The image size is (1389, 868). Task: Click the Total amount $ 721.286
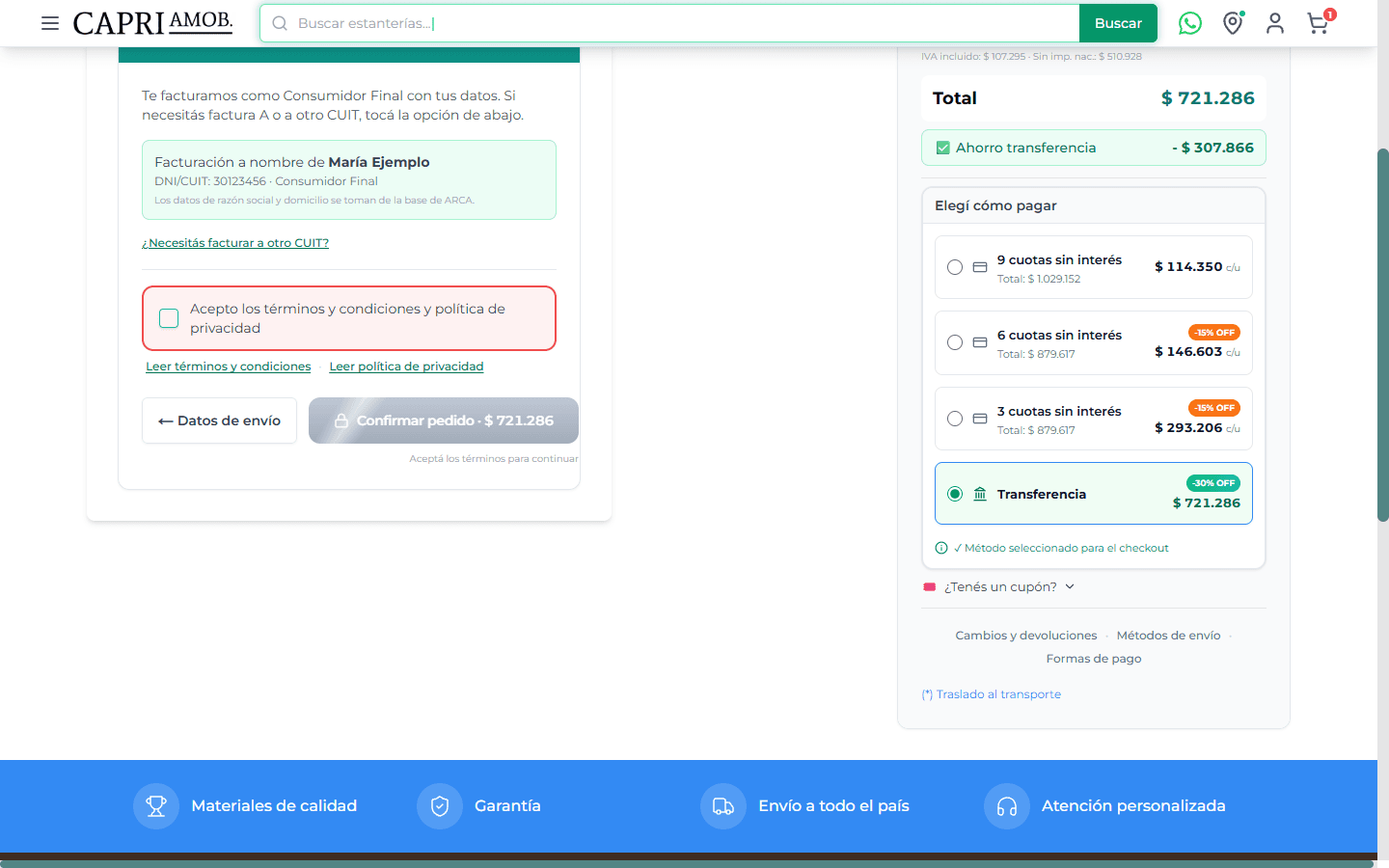coord(1208,98)
